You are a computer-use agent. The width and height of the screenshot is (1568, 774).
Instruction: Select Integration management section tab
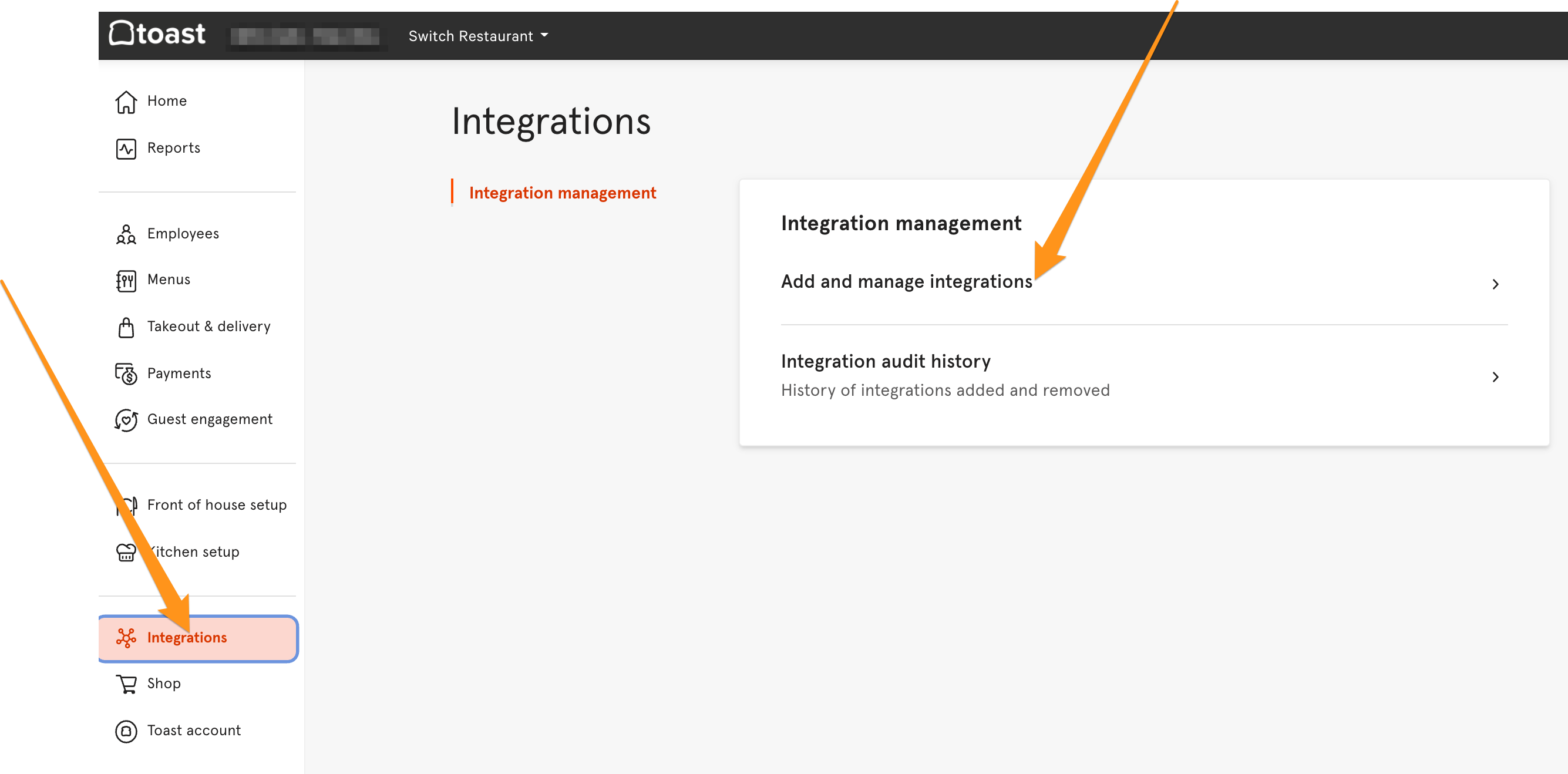point(562,193)
